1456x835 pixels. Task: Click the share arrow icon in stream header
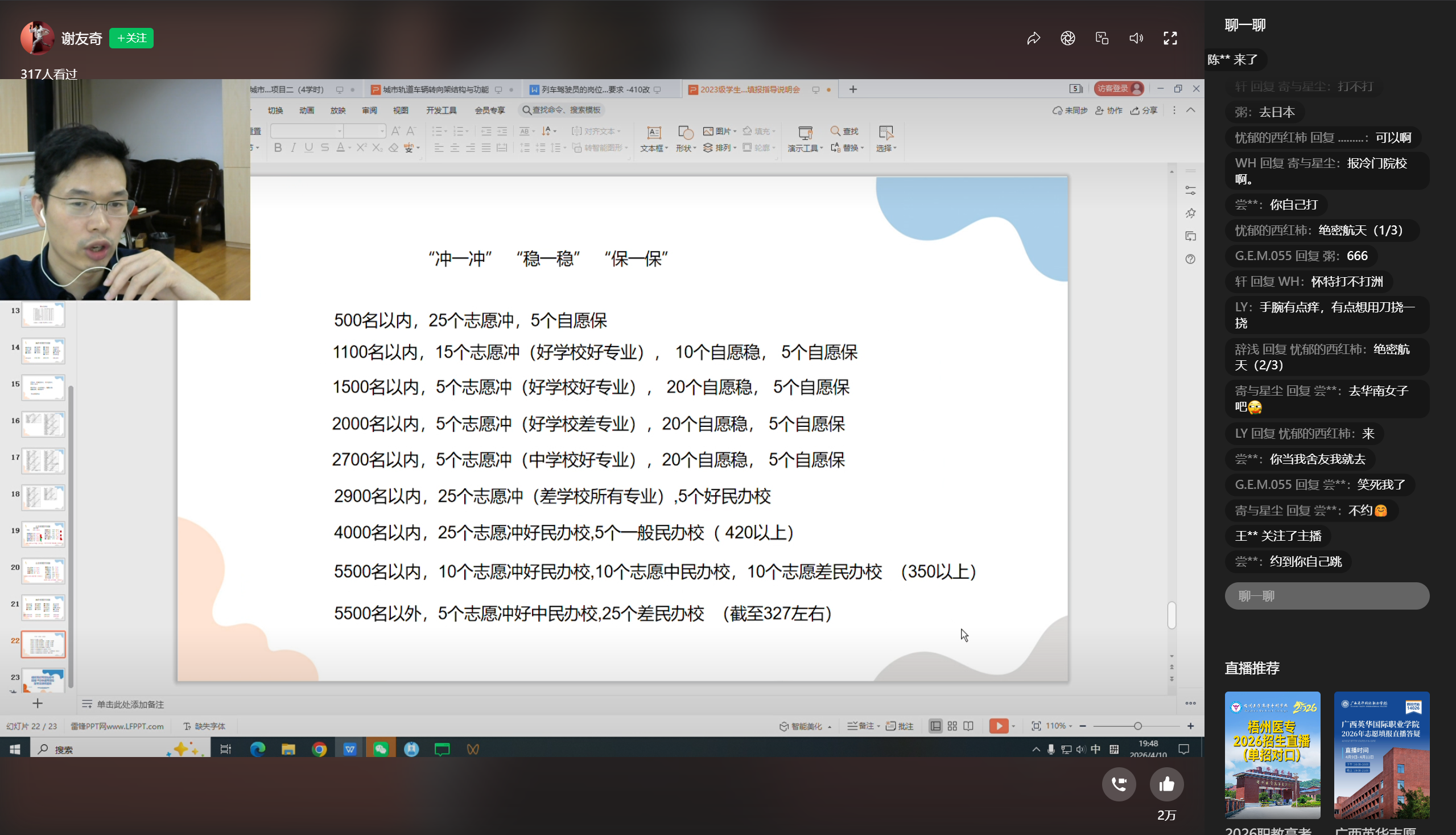pyautogui.click(x=1033, y=39)
